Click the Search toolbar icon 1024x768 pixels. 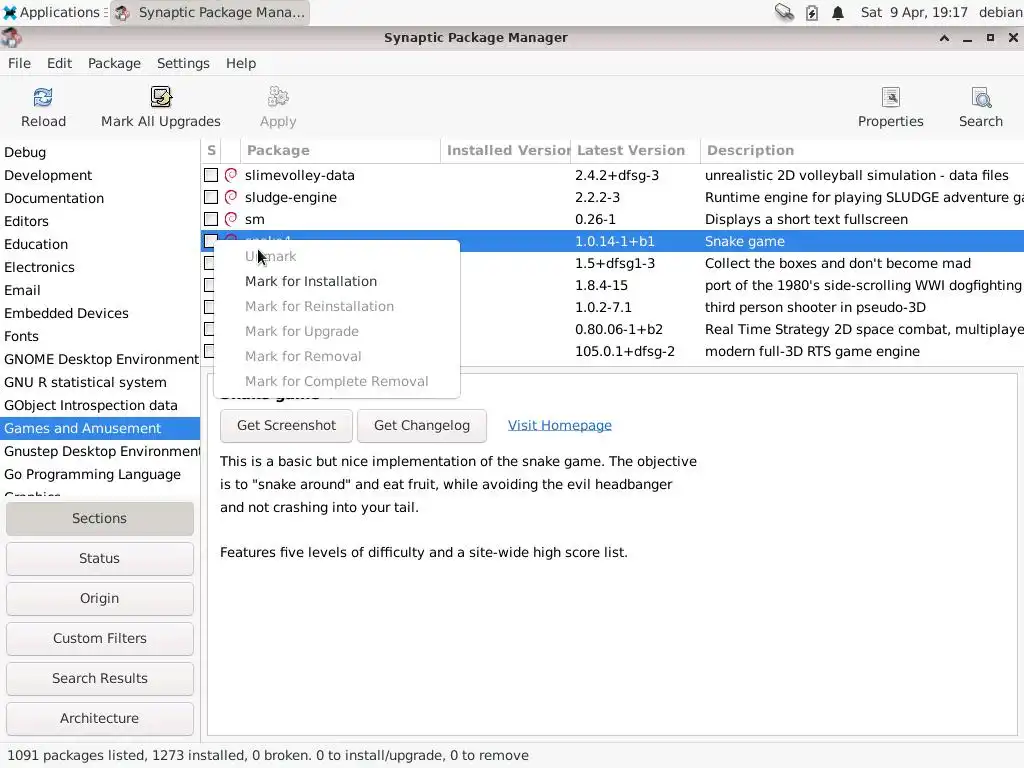981,97
